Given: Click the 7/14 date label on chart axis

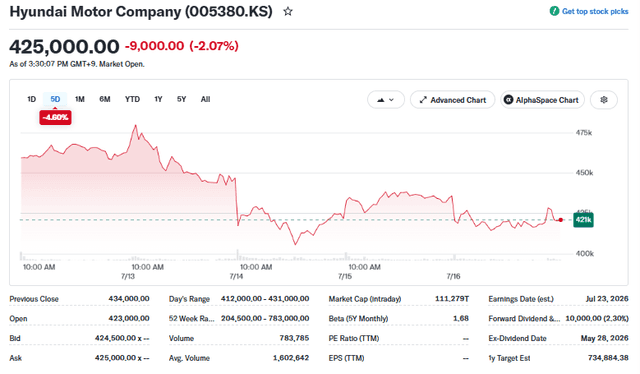Looking at the screenshot, I should pos(236,276).
